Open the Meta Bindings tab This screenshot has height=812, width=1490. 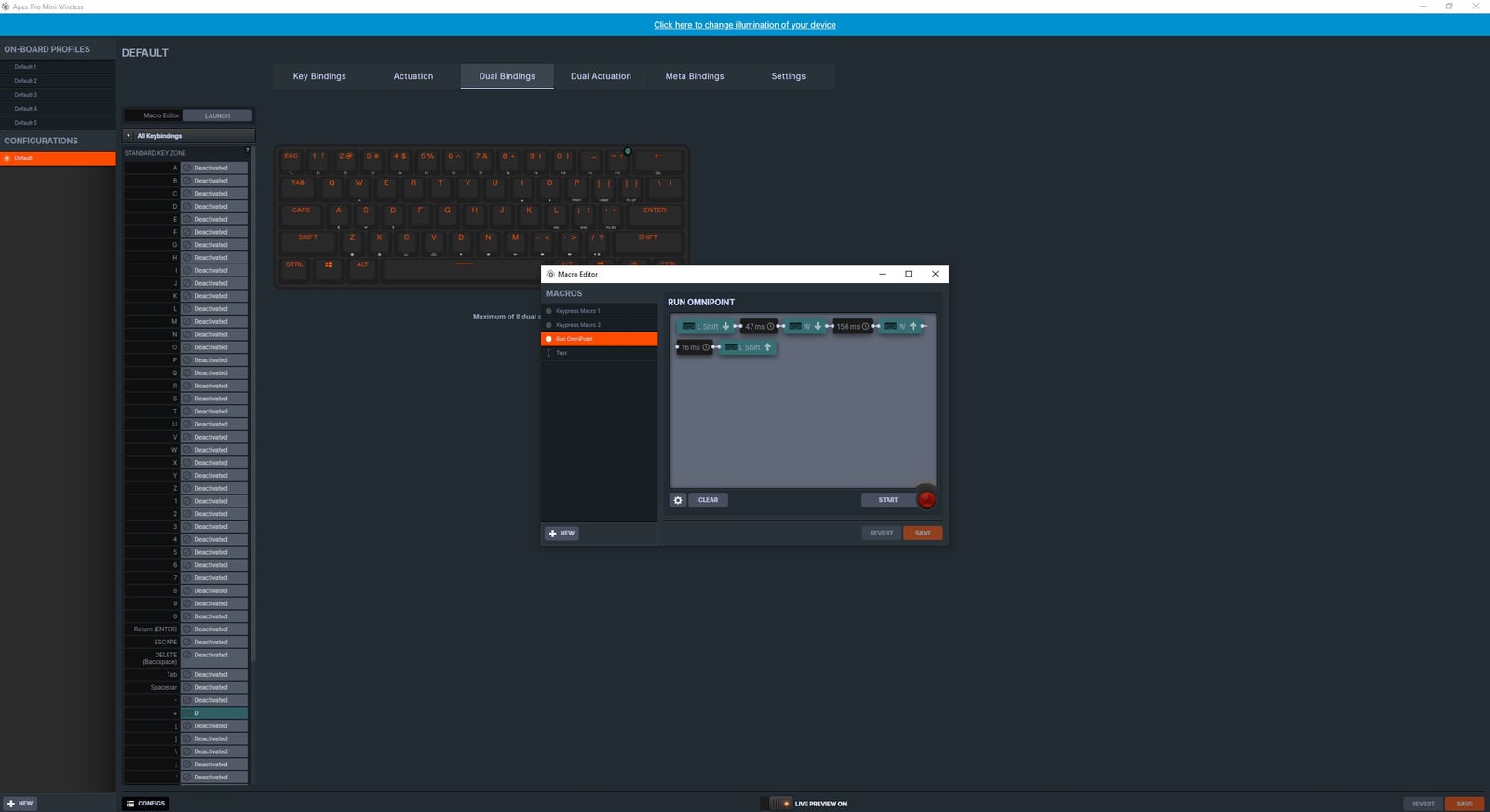[x=694, y=76]
